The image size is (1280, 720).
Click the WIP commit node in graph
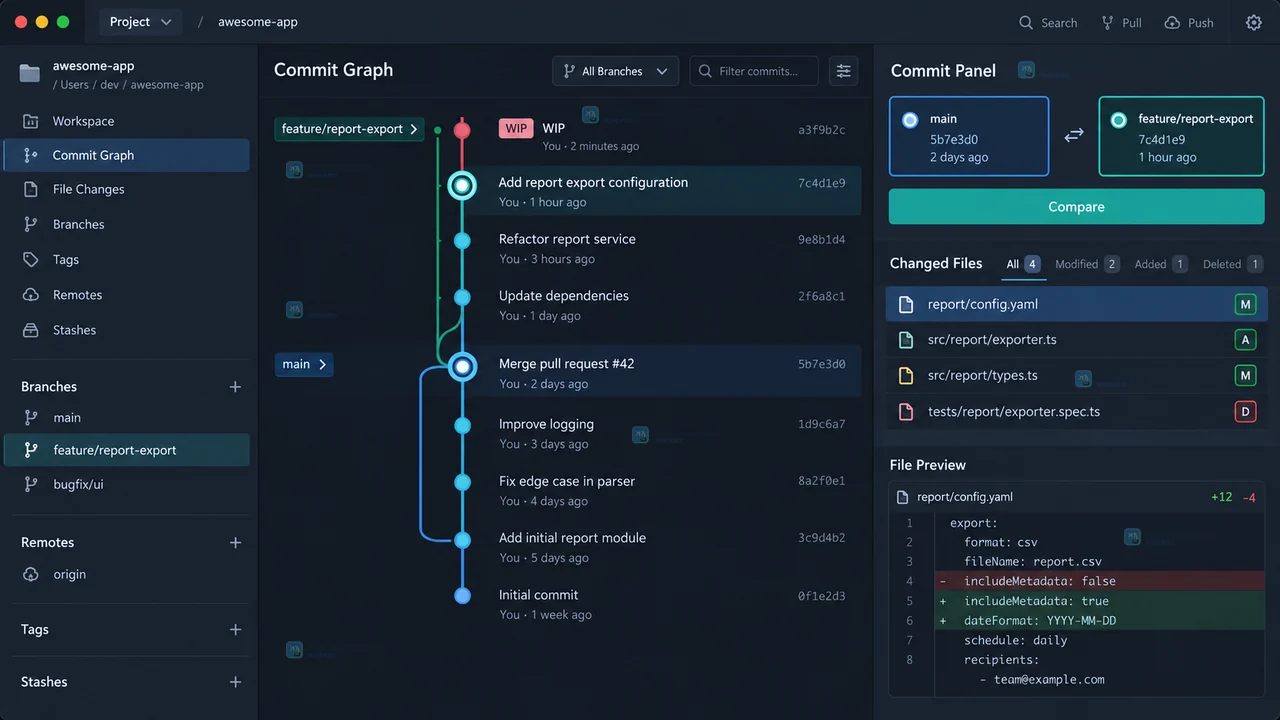coord(462,129)
